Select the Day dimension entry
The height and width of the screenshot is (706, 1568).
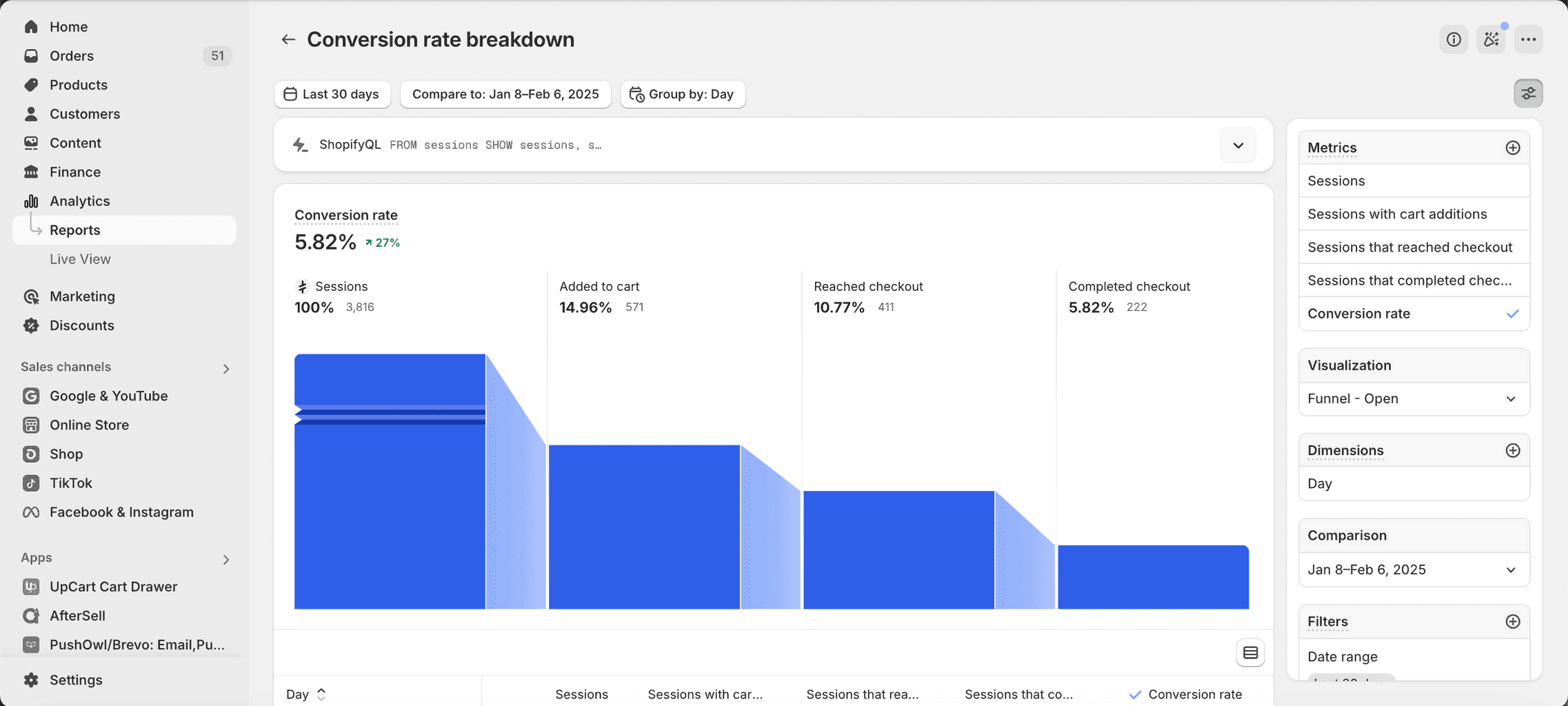tap(1414, 483)
